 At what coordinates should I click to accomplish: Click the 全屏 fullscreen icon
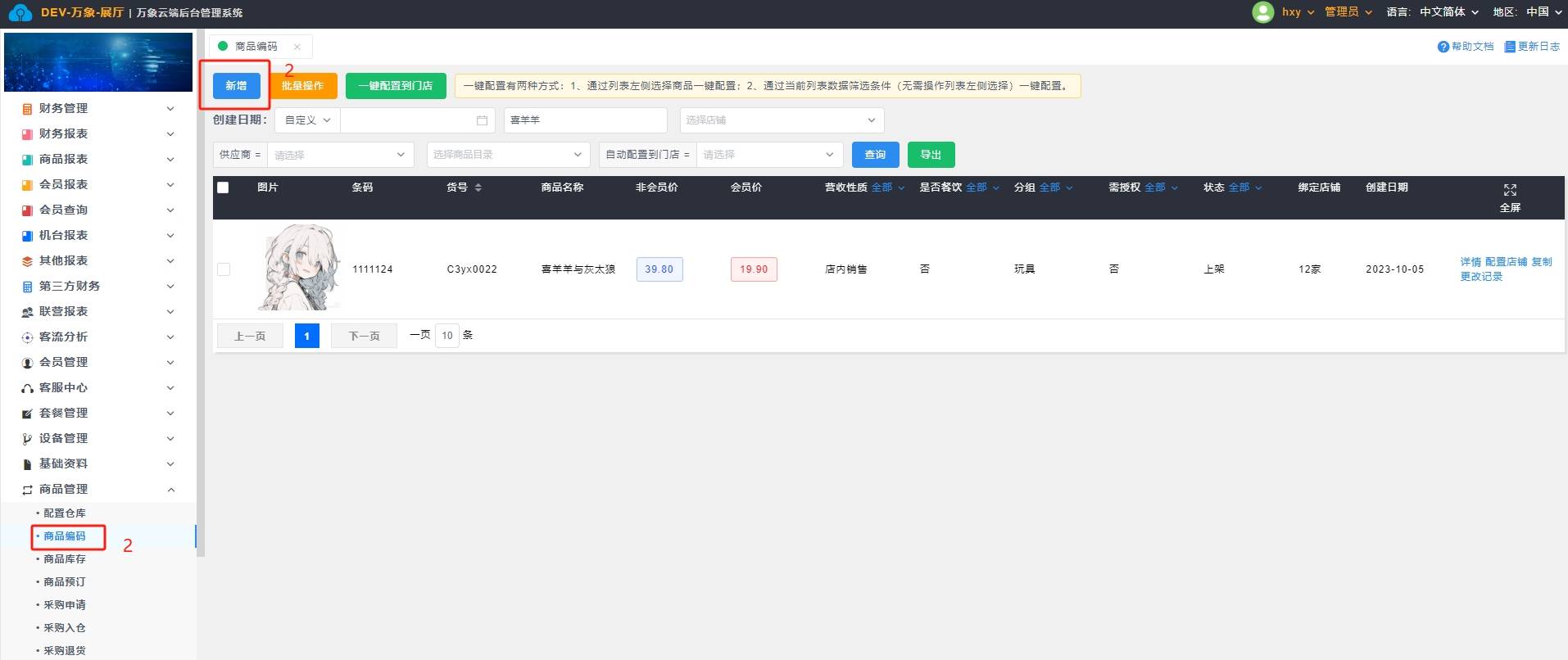click(x=1510, y=190)
